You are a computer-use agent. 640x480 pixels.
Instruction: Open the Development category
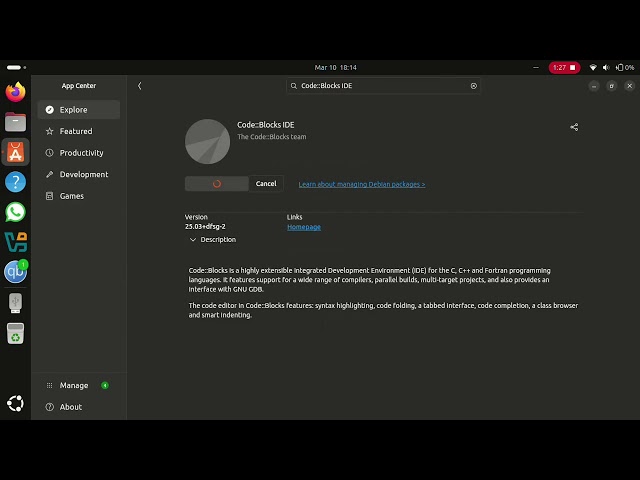[79, 174]
